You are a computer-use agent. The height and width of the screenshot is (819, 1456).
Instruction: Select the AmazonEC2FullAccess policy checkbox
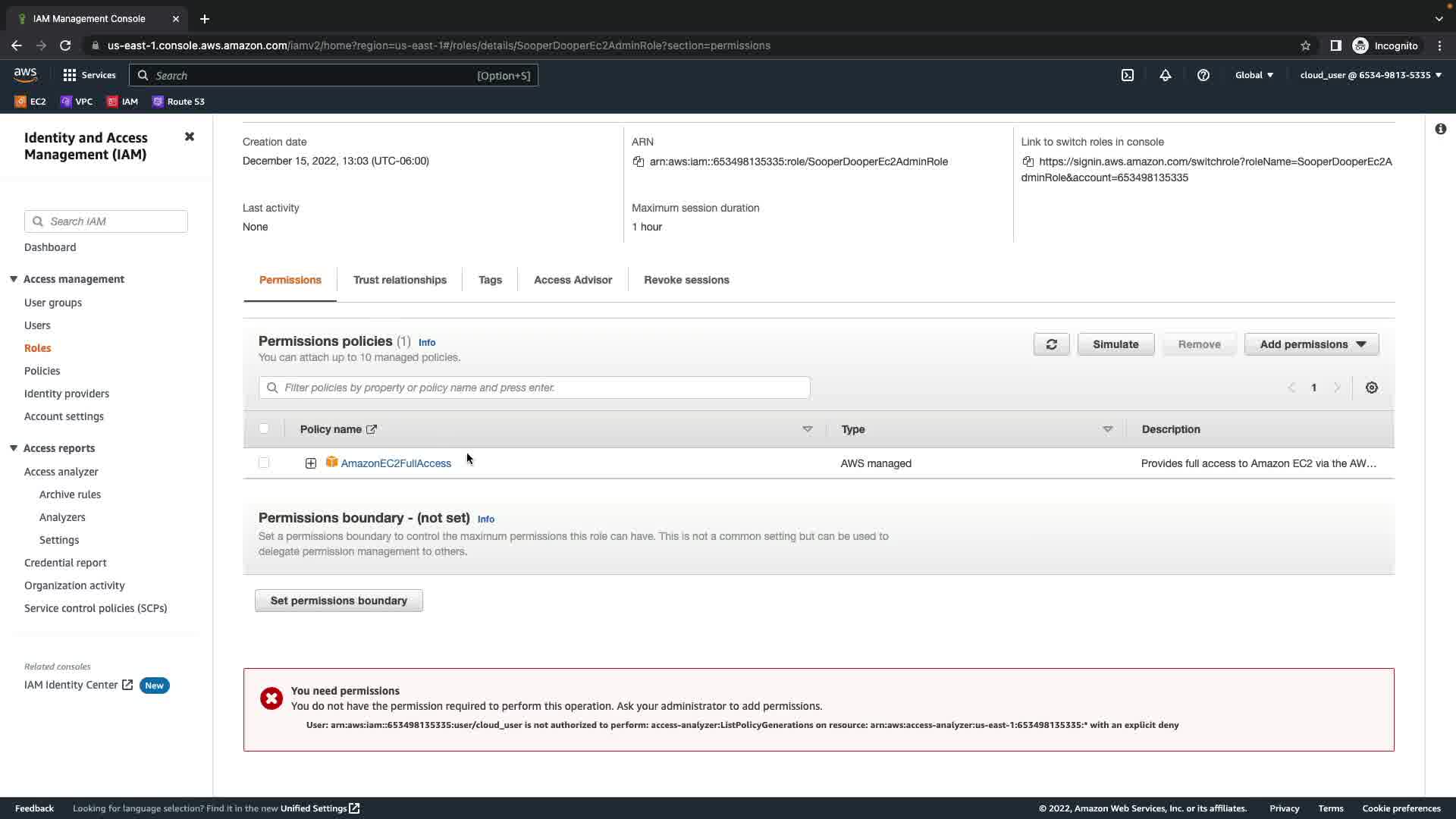tap(264, 463)
